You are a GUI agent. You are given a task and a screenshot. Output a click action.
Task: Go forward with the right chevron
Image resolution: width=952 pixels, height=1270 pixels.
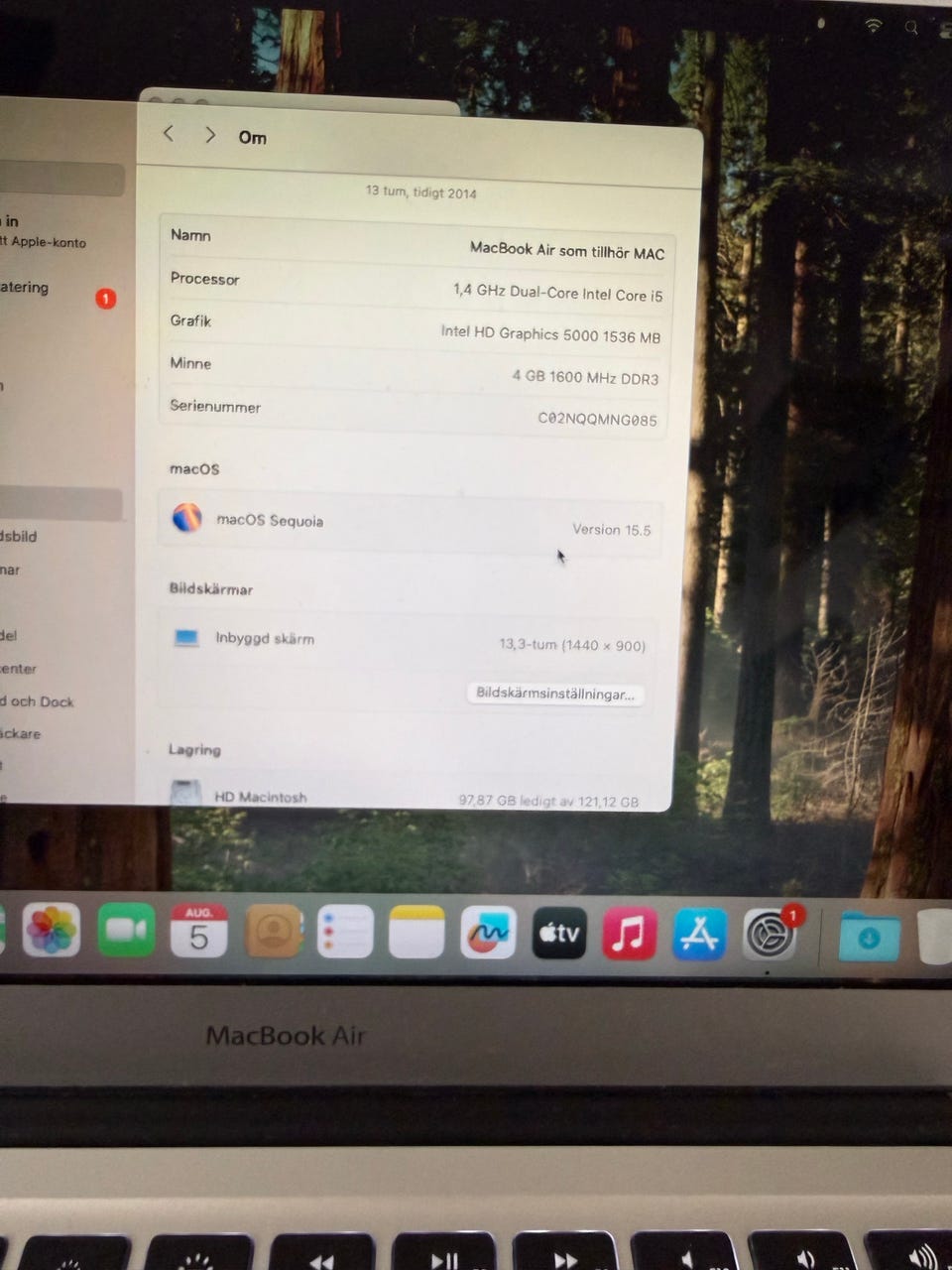[x=209, y=135]
